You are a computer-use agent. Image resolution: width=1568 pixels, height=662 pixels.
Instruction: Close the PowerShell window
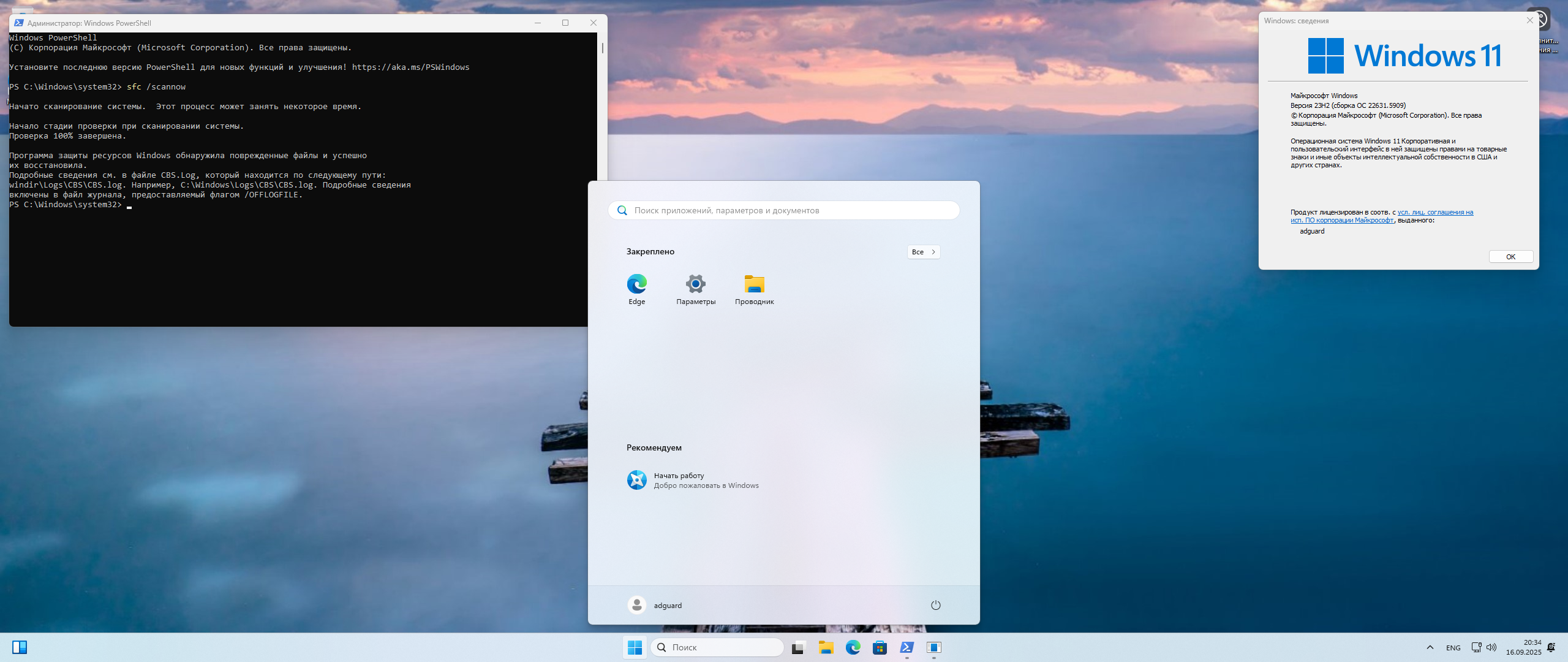pyautogui.click(x=593, y=23)
